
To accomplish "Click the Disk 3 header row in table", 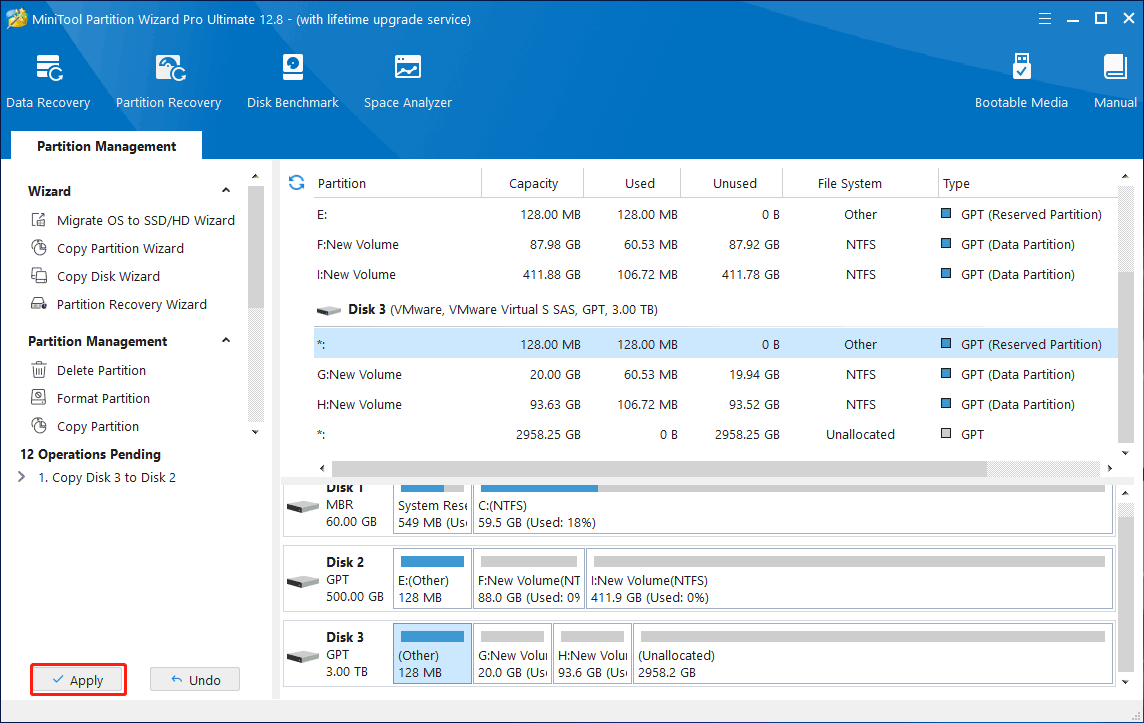I will pyautogui.click(x=715, y=309).
